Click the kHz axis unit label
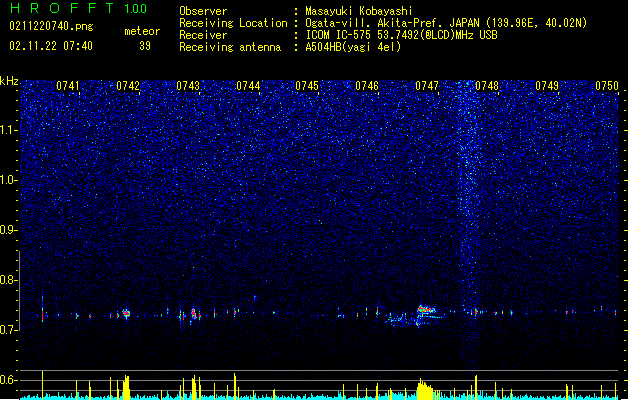Viewport: 629px width, 400px height. coord(9,81)
